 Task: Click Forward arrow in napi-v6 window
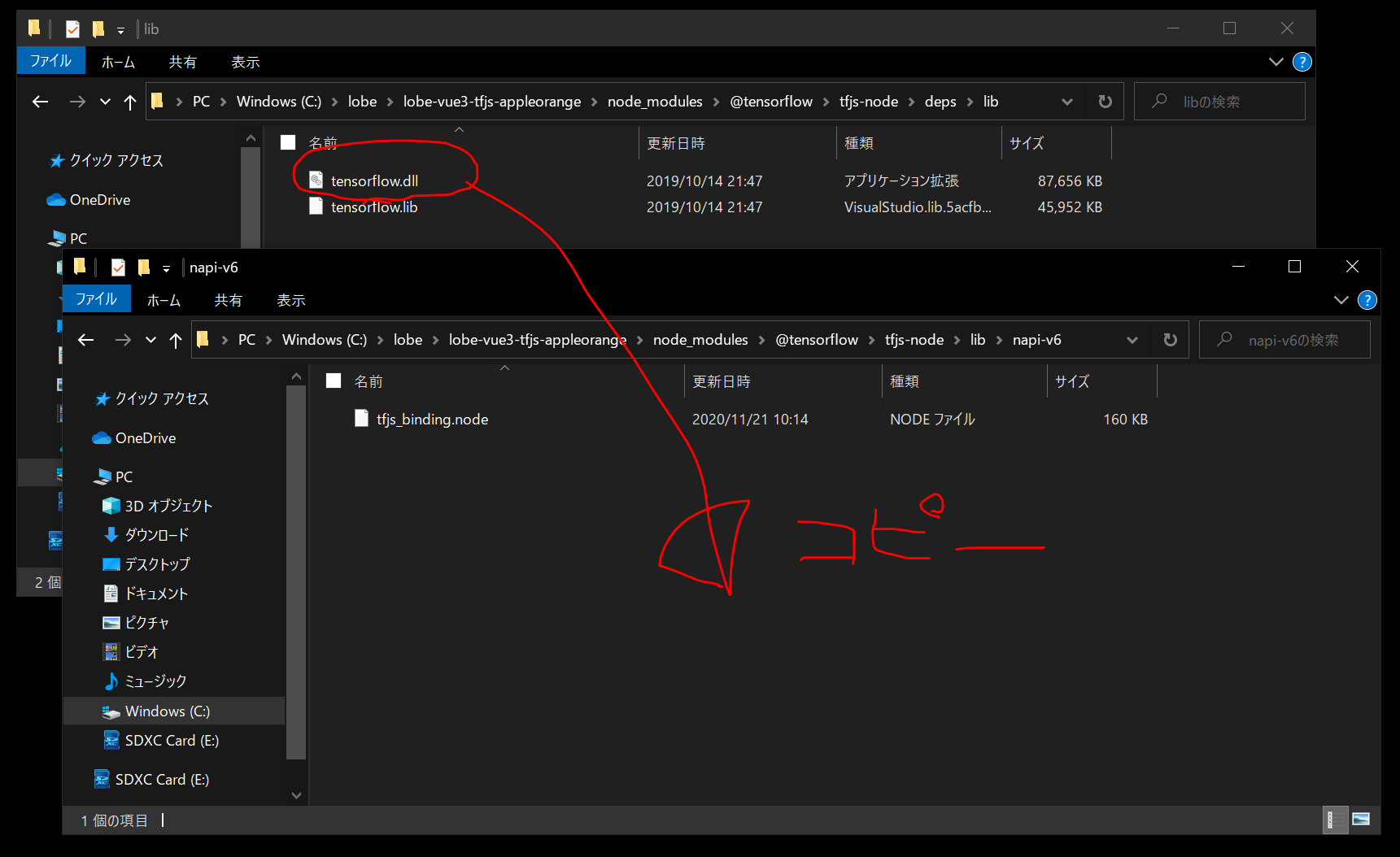click(x=123, y=340)
